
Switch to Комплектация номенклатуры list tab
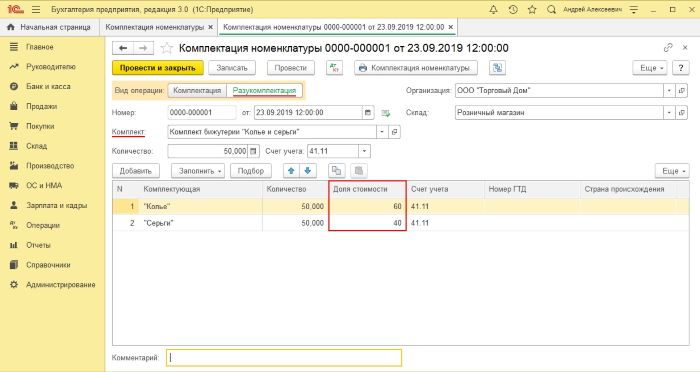coord(154,27)
